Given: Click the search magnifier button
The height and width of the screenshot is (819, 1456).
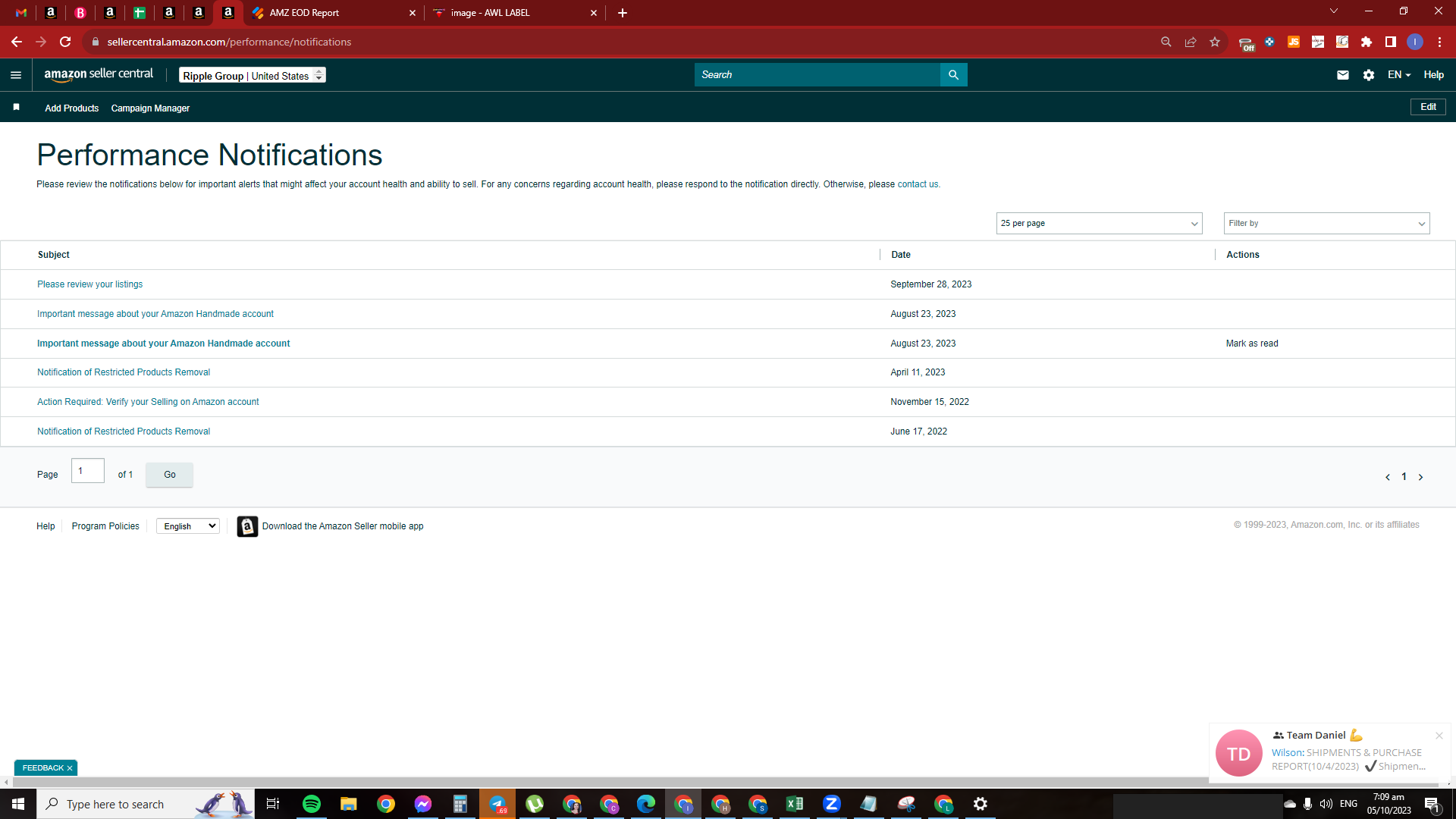Looking at the screenshot, I should tap(953, 75).
